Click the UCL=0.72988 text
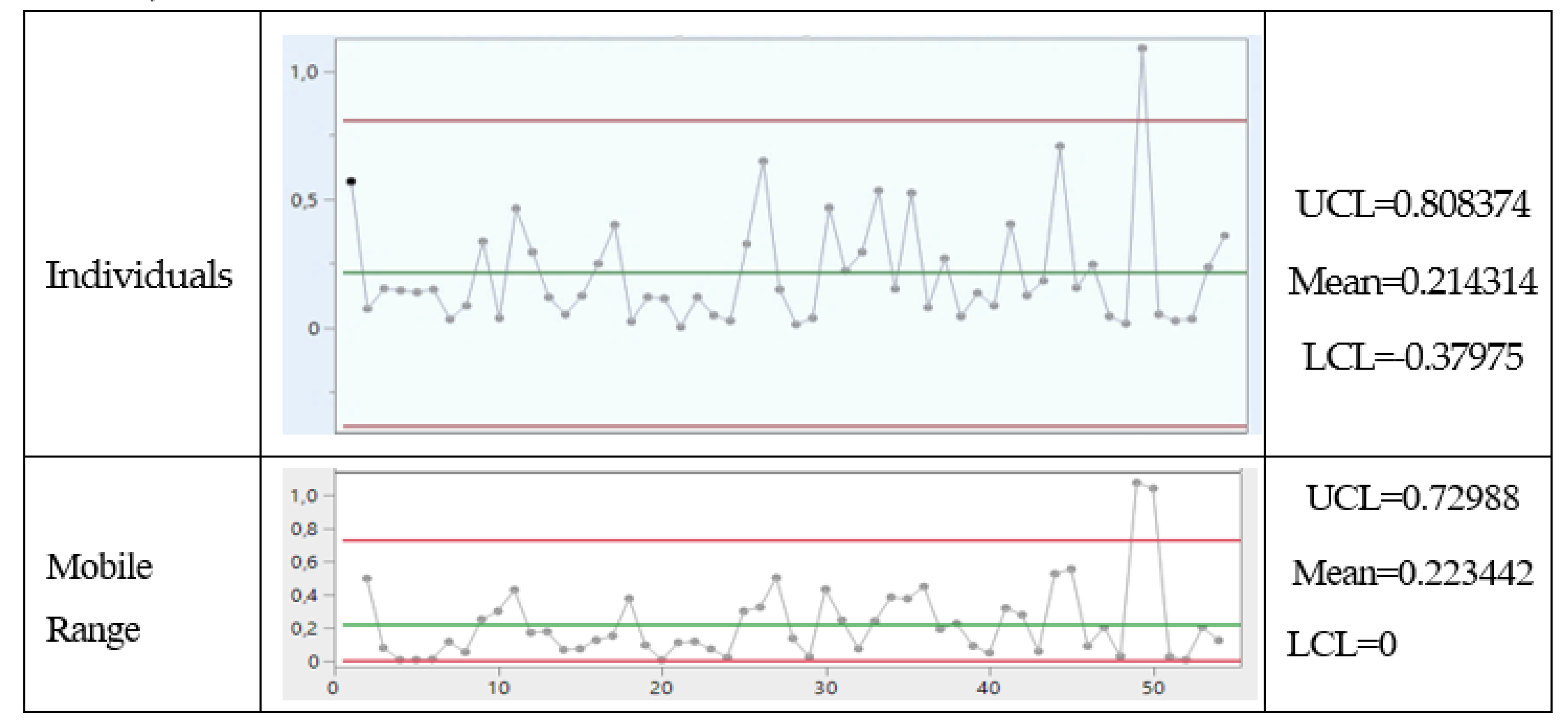This screenshot has height=726, width=1568. [x=1412, y=499]
